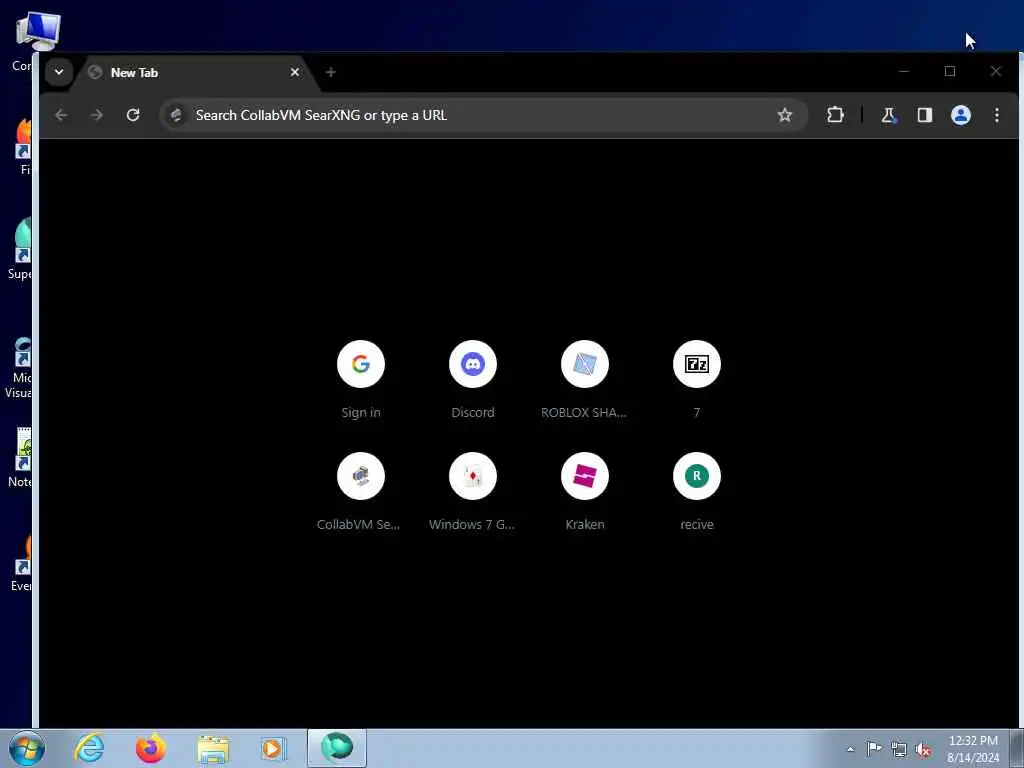Image resolution: width=1024 pixels, height=768 pixels.
Task: Open the network tray icon
Action: (x=899, y=749)
